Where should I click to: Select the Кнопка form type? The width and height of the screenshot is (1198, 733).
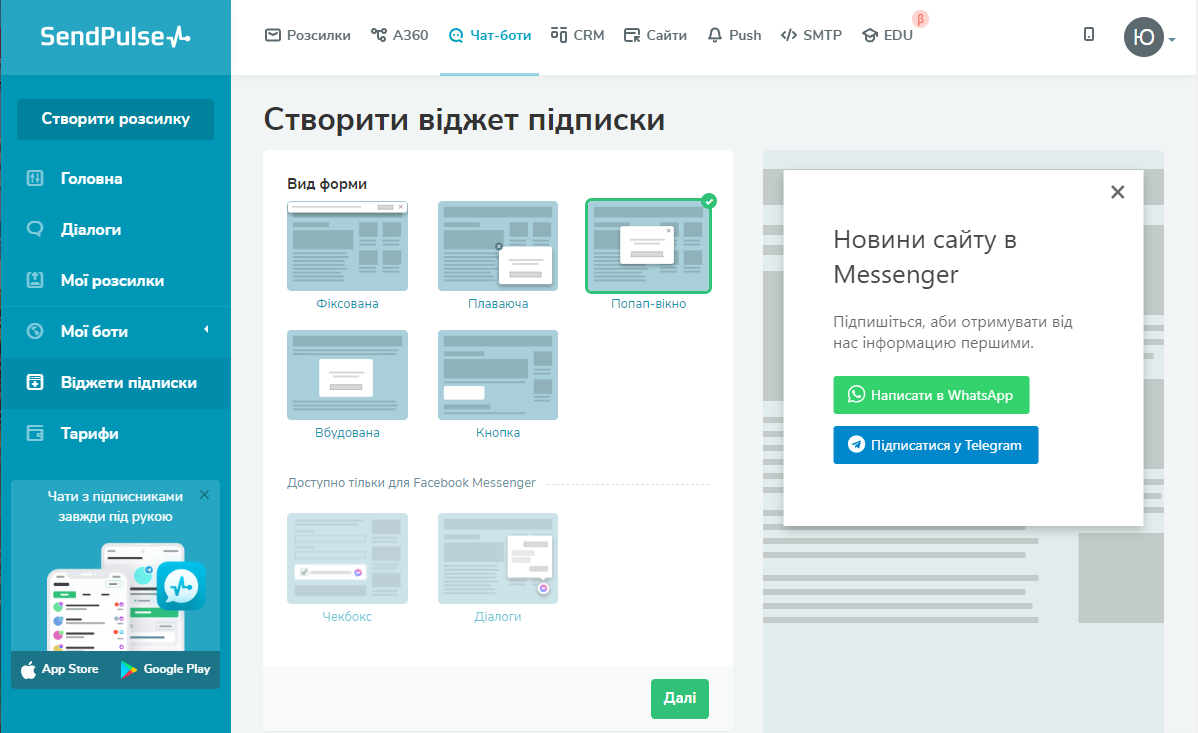point(498,375)
